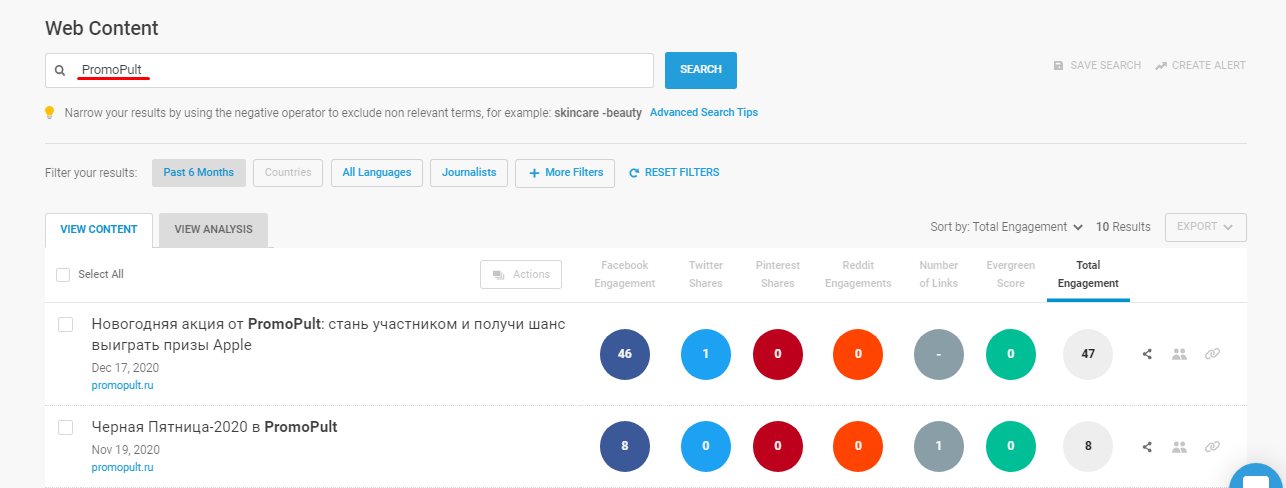The width and height of the screenshot is (1286, 488).
Task: Open the Actions dropdown button
Action: [521, 274]
